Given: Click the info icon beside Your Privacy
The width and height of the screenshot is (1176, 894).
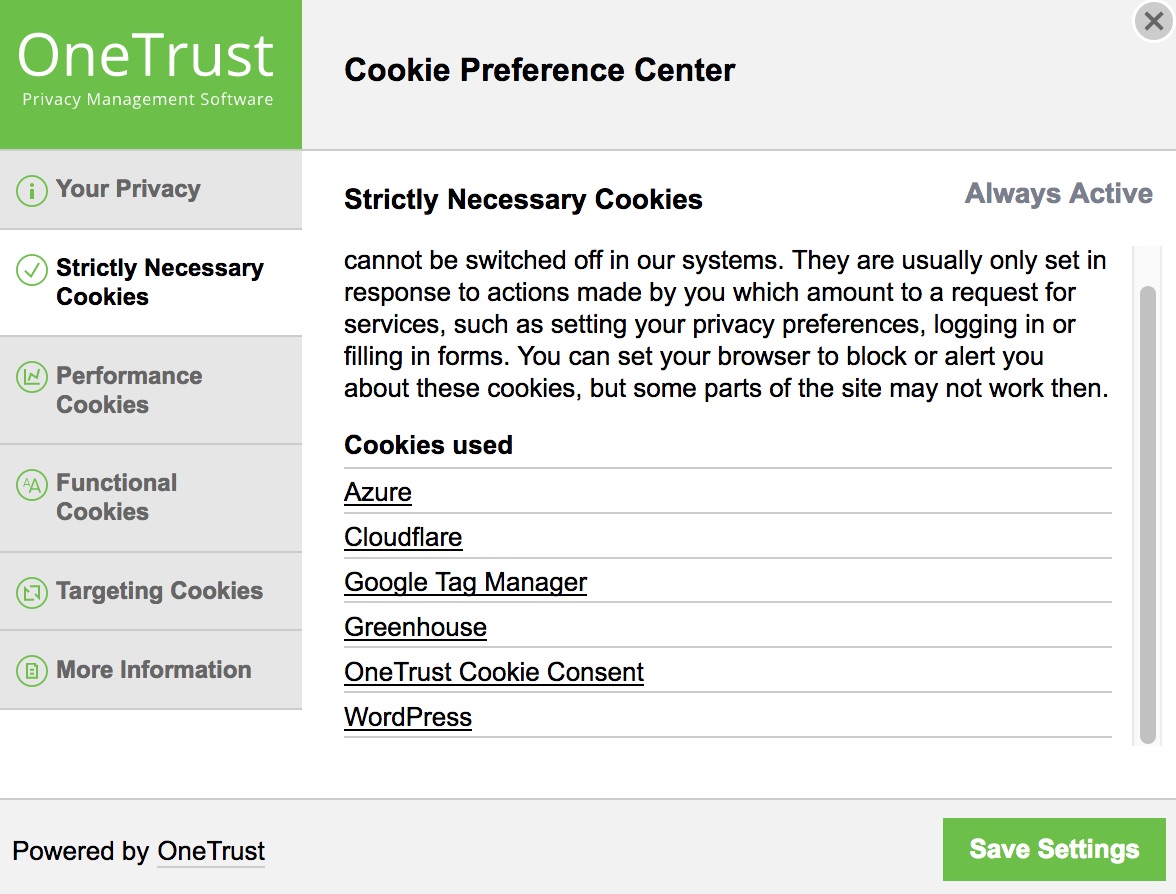Looking at the screenshot, I should pos(30,189).
